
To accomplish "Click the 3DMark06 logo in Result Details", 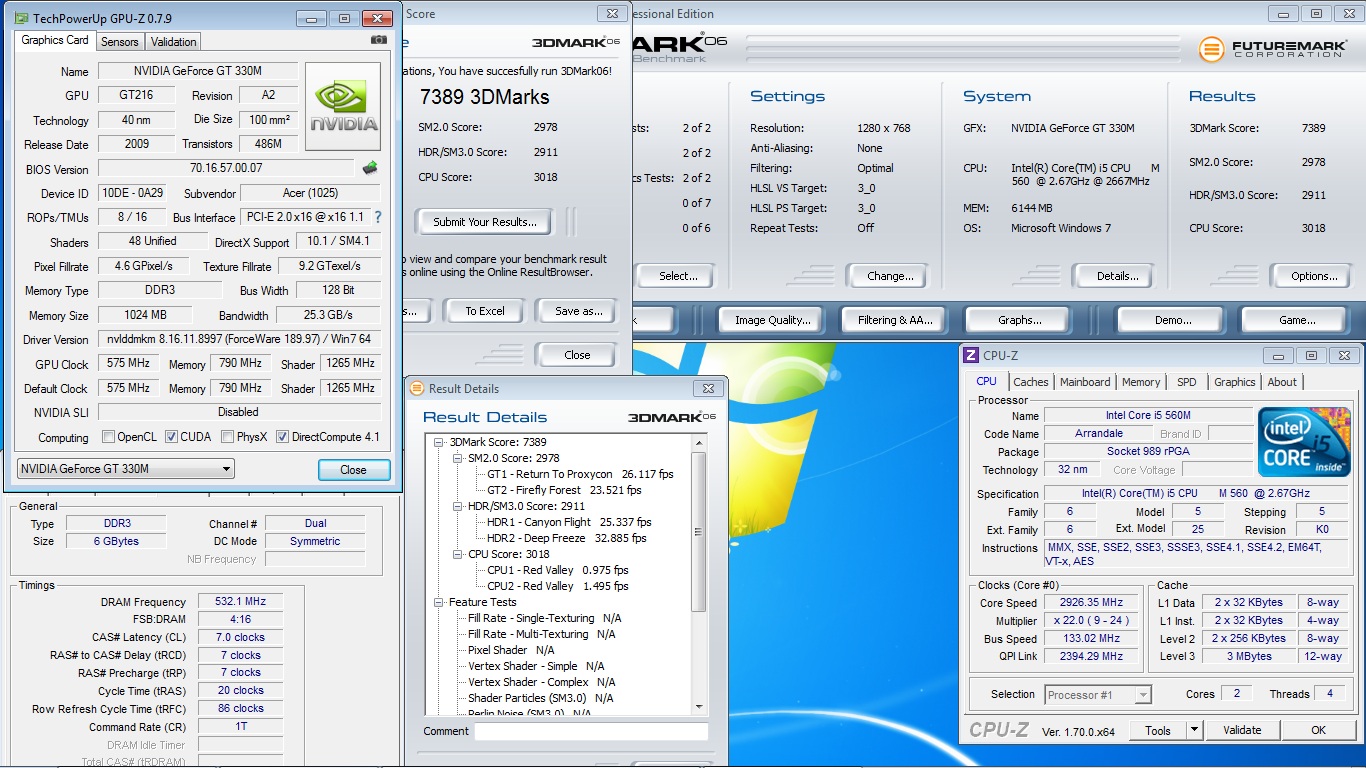I will pyautogui.click(x=672, y=417).
